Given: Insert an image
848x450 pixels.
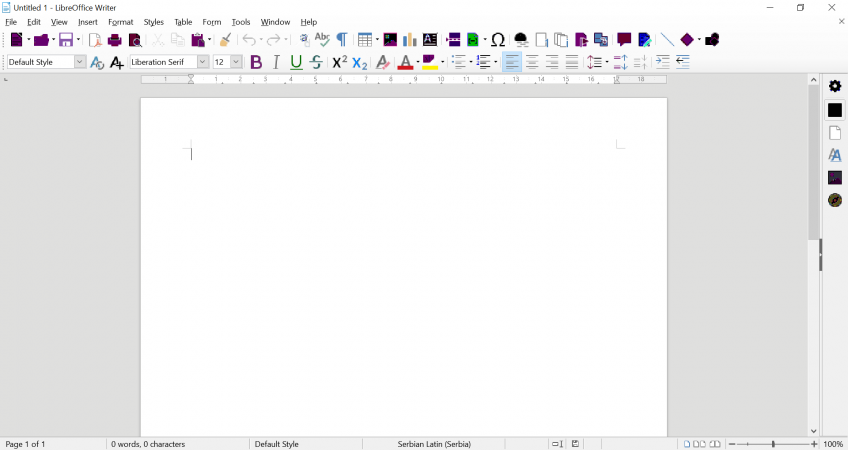Looking at the screenshot, I should [390, 39].
